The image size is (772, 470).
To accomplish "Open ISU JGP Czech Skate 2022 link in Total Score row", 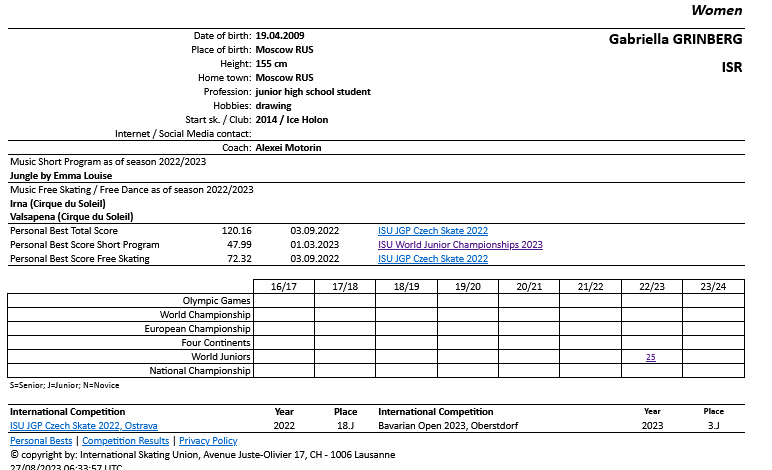I will tap(432, 230).
